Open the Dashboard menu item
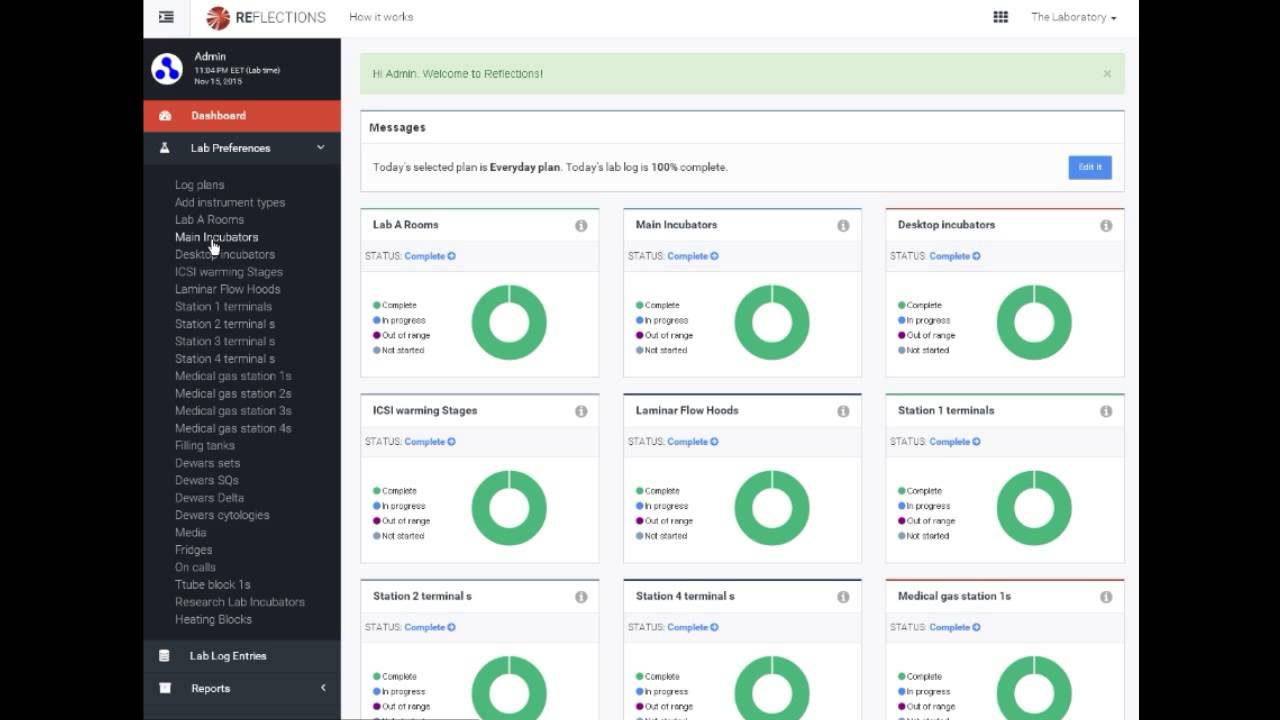 click(x=242, y=116)
